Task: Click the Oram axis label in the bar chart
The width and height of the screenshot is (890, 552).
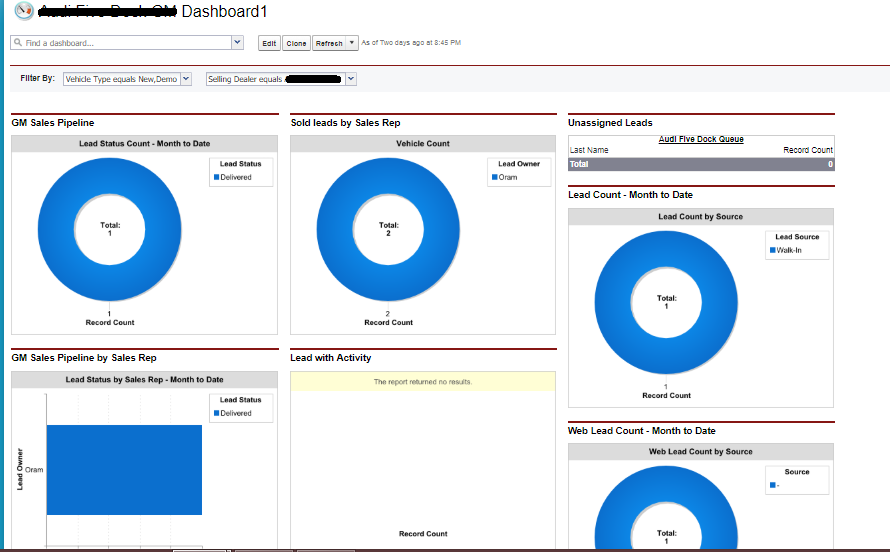Action: [x=34, y=470]
